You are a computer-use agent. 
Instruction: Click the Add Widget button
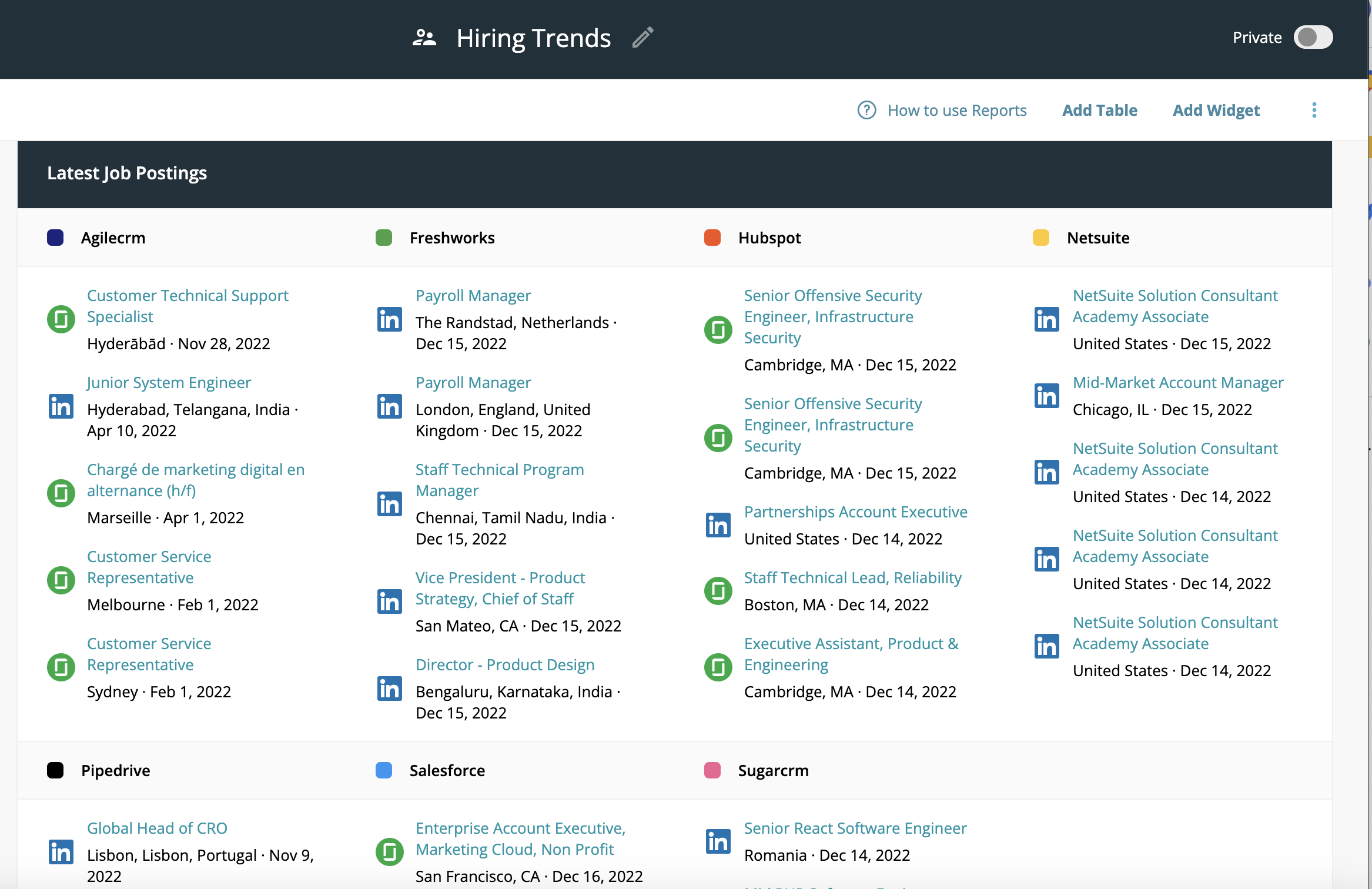[1216, 110]
